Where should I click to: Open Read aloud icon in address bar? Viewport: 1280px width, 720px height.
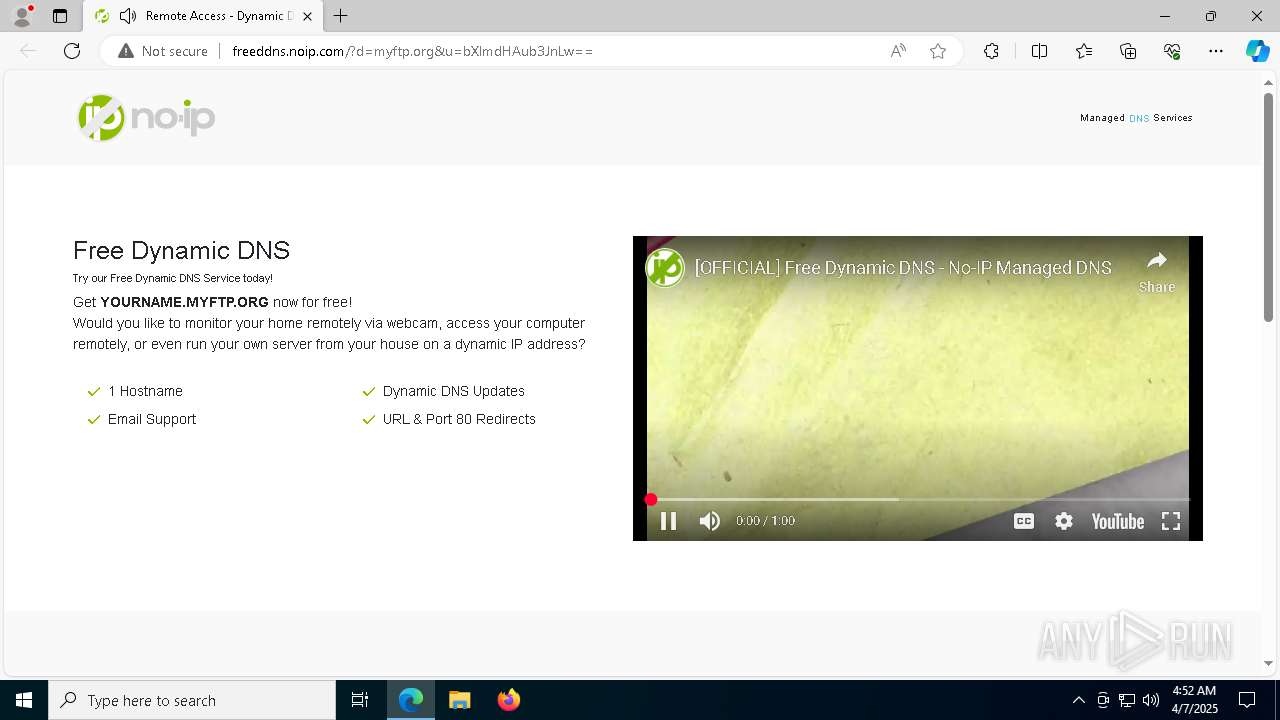pos(898,51)
